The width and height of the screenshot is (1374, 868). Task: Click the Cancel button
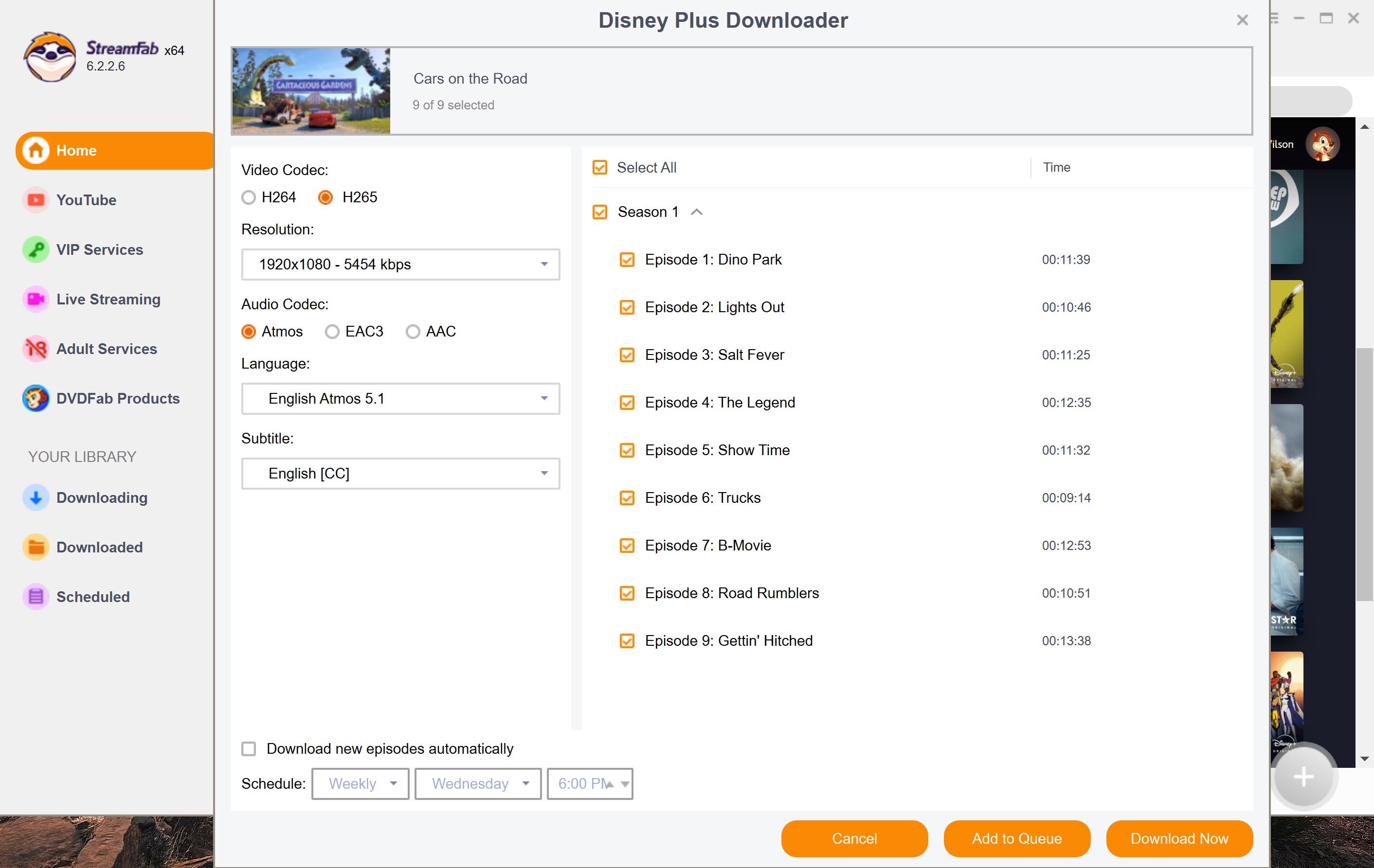coord(854,838)
